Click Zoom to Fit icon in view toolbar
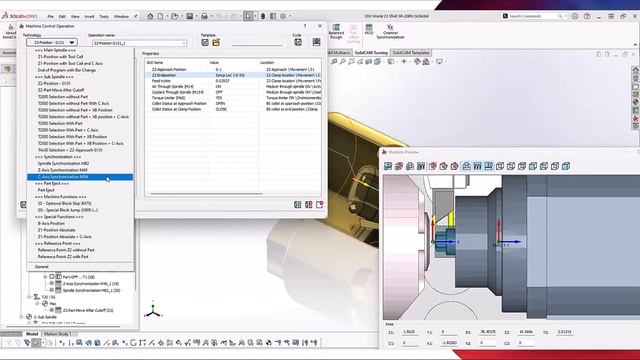The height and width of the screenshot is (360, 640). [334, 62]
